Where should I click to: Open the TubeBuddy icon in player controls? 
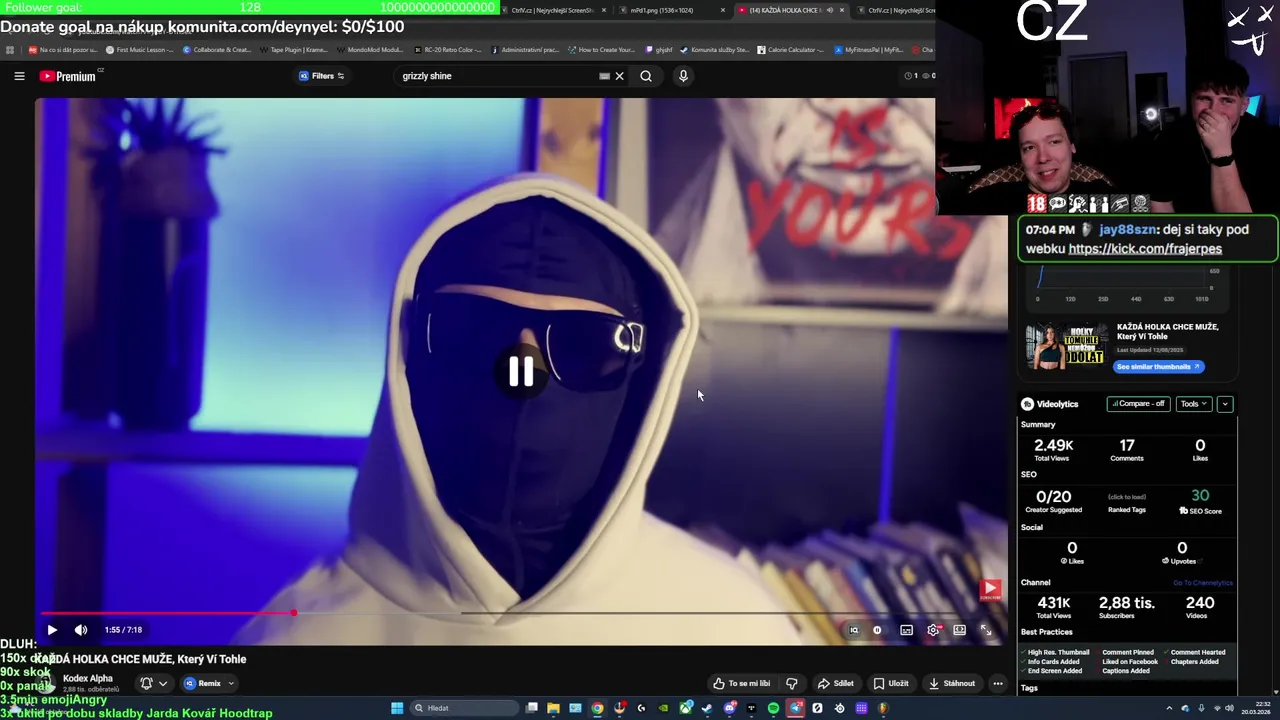click(x=853, y=630)
